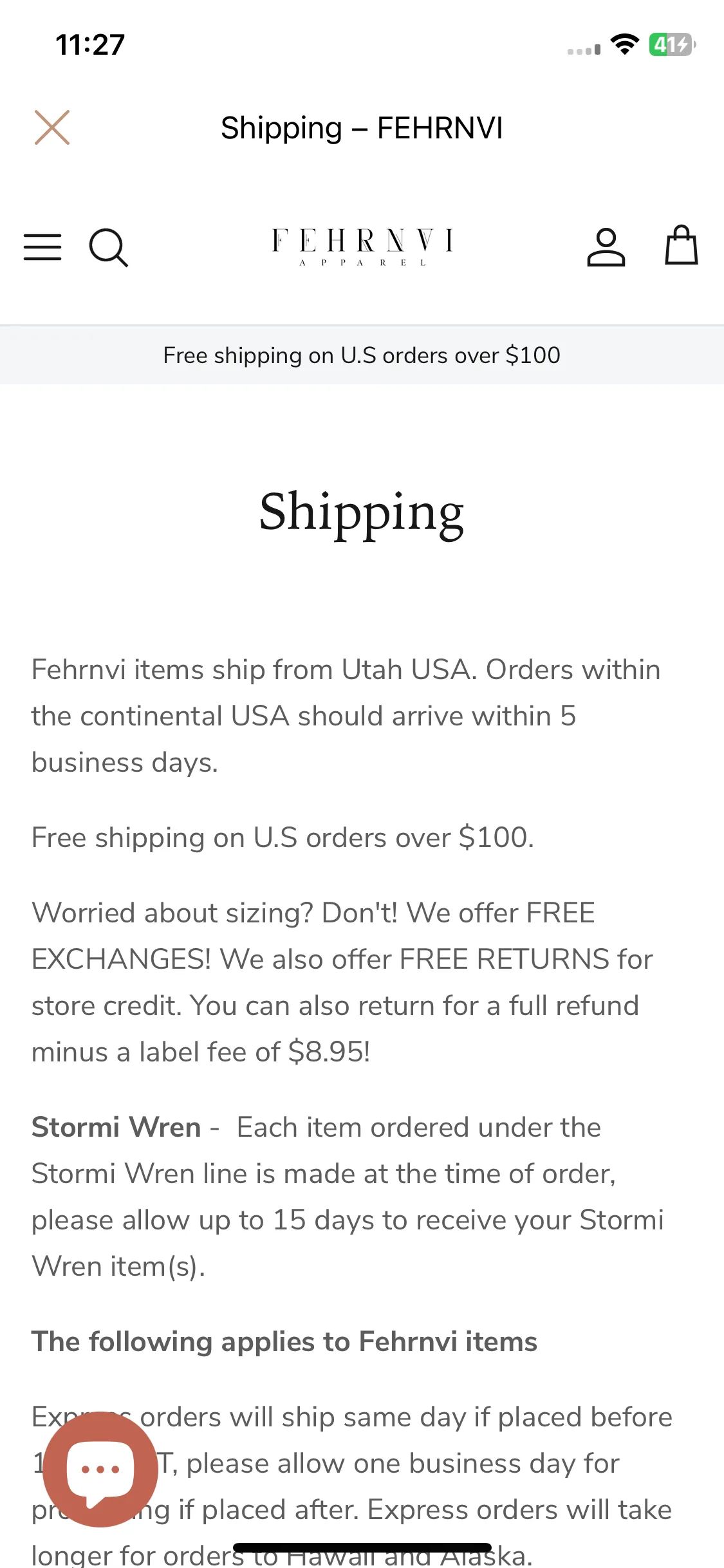The width and height of the screenshot is (724, 1568).
Task: Open the account profile icon
Action: (606, 247)
